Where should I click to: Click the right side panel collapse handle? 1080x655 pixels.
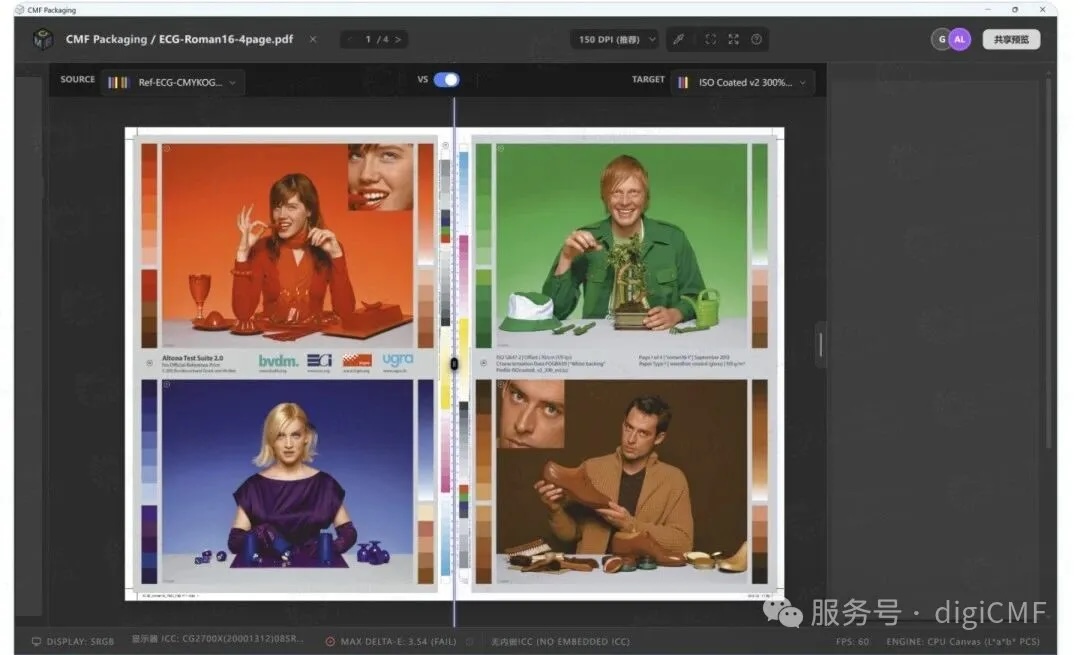pos(820,344)
